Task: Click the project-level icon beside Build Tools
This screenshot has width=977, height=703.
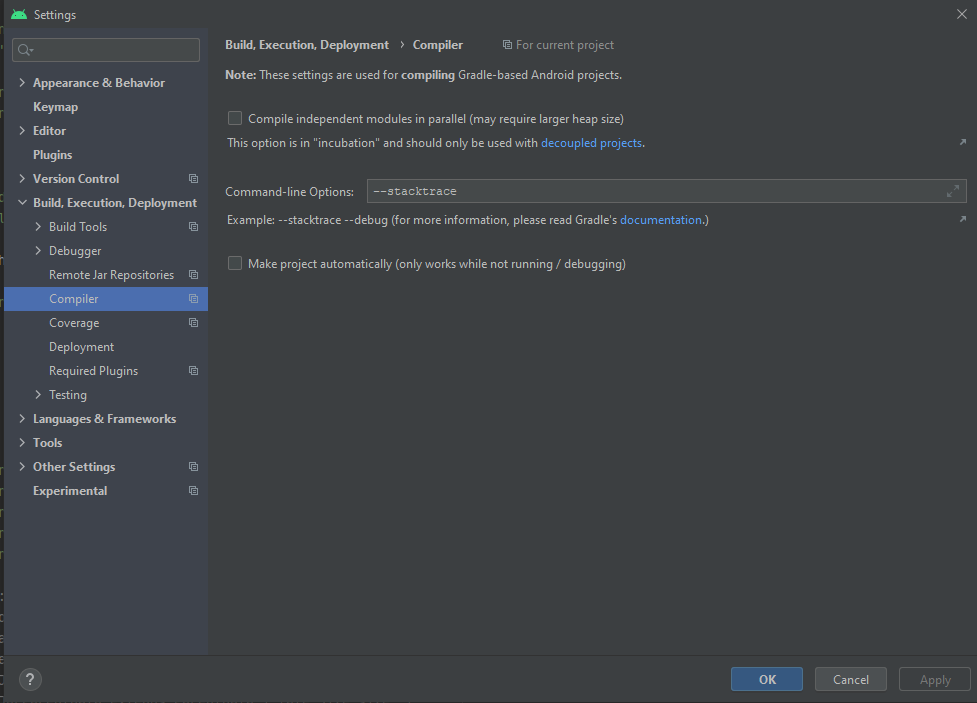Action: (193, 227)
